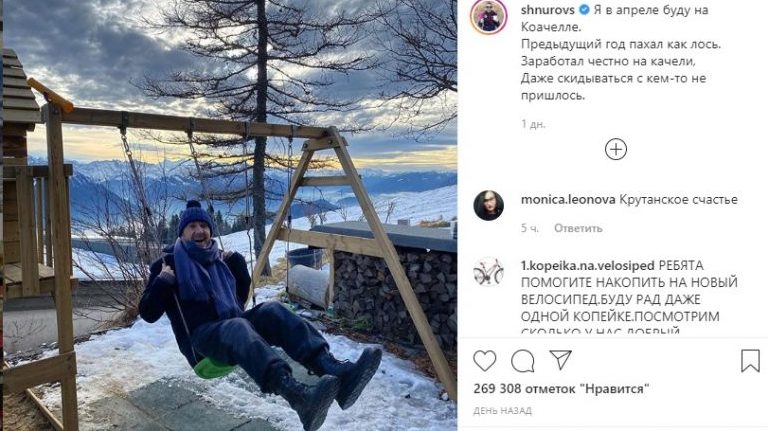Click the 1.kopeika.na.velosiped username

[588, 266]
